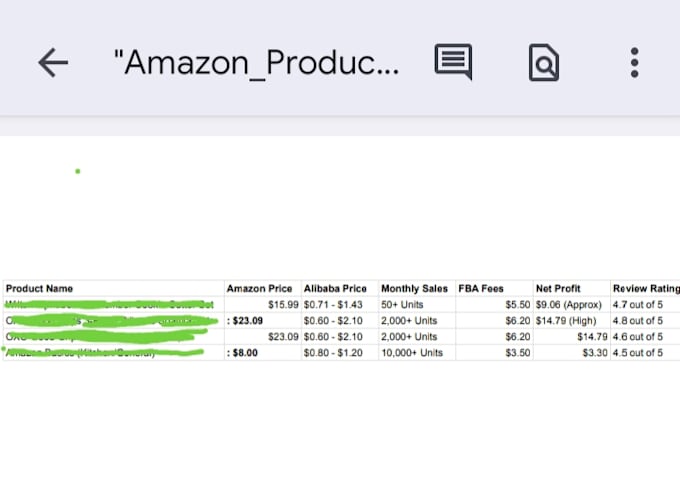This screenshot has height=490, width=680.
Task: Click the $3.50 FBA fee cell
Action: coord(494,353)
